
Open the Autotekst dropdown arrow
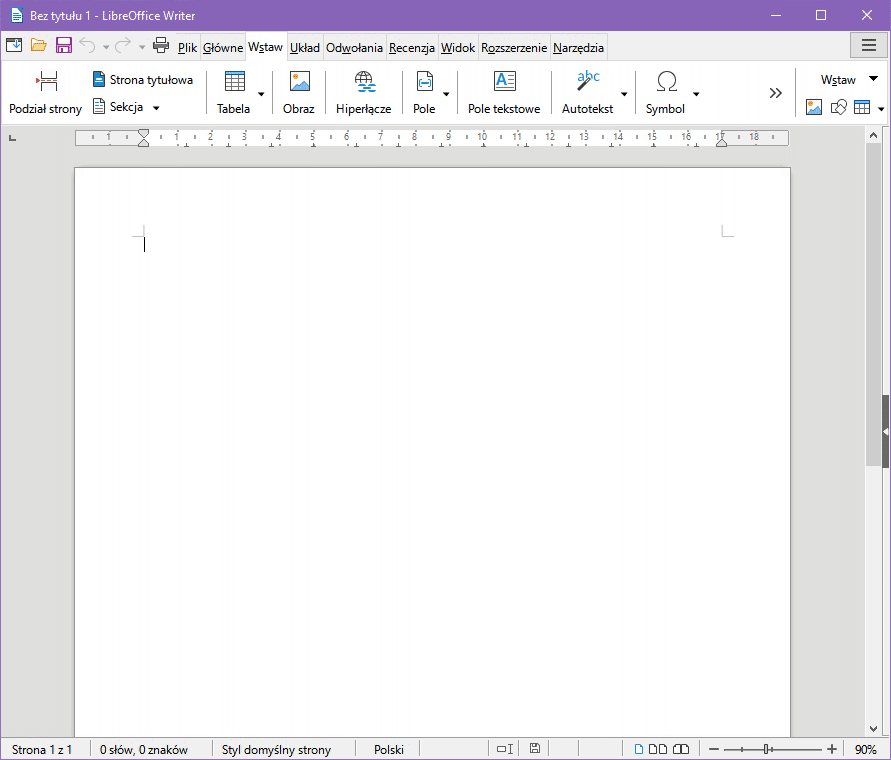tap(624, 94)
